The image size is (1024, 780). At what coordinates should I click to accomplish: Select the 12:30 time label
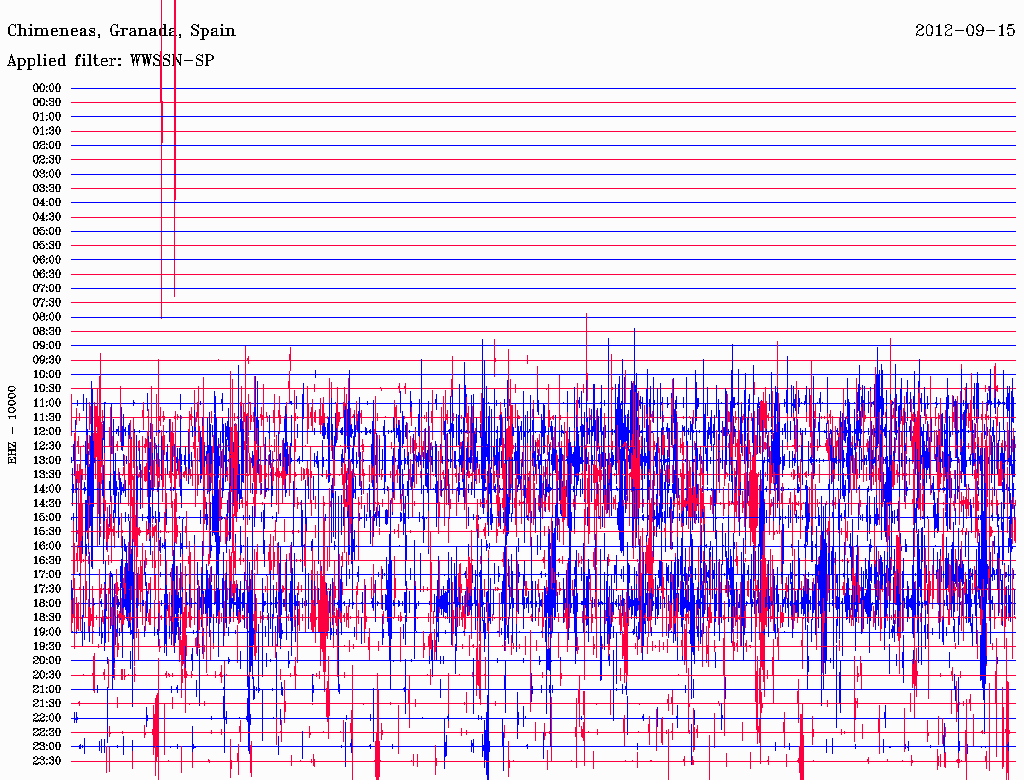(47, 446)
